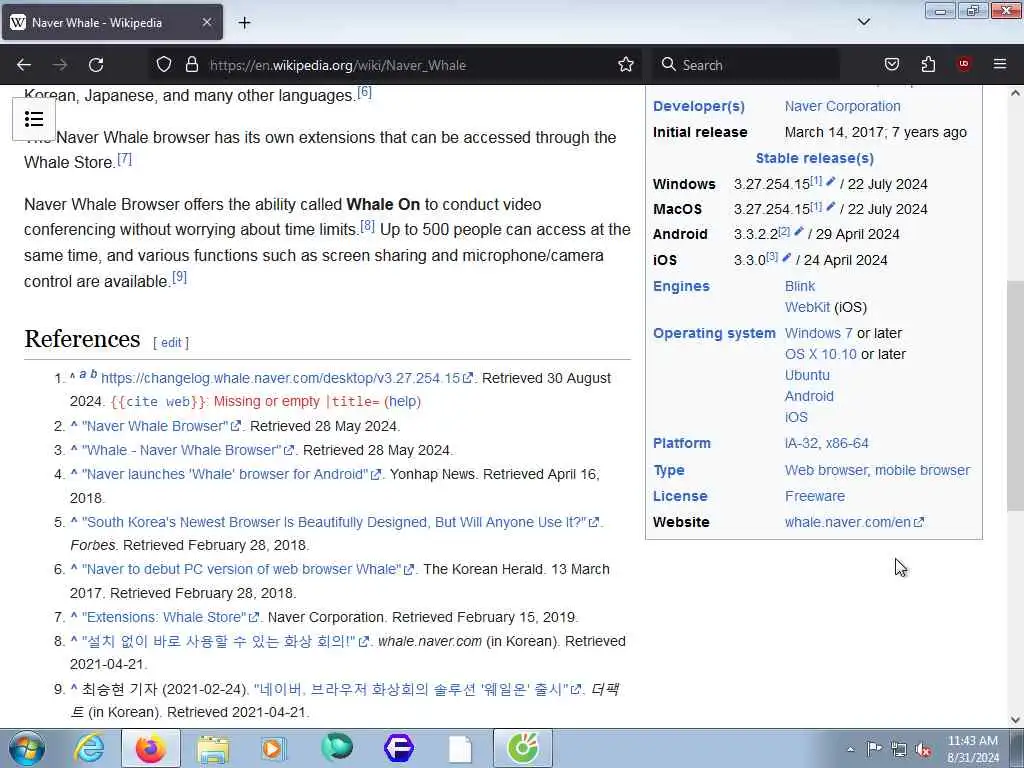
Task: Open the OS X 10.10 link
Action: click(x=821, y=354)
